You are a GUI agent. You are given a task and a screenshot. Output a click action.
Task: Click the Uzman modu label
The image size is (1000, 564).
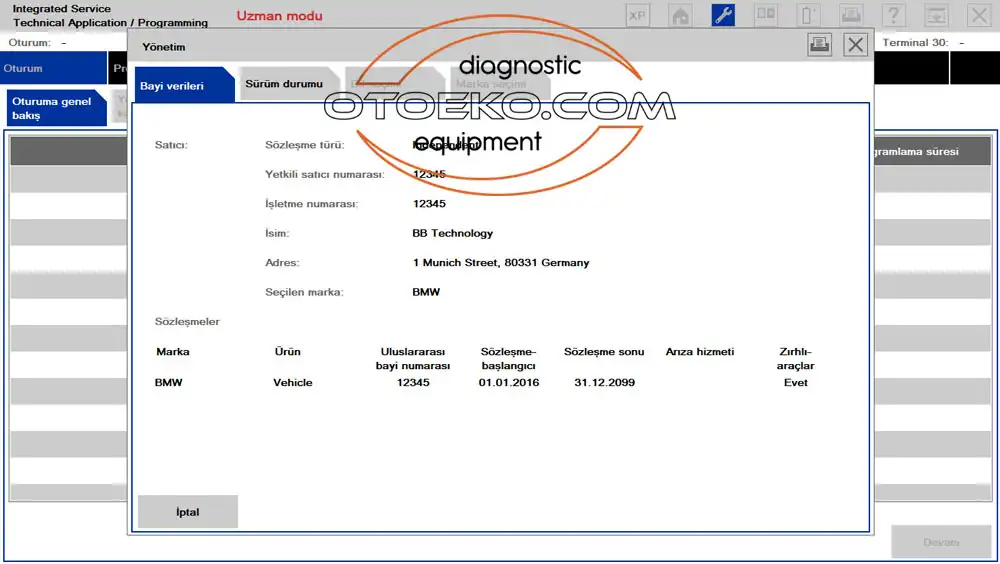pos(279,16)
